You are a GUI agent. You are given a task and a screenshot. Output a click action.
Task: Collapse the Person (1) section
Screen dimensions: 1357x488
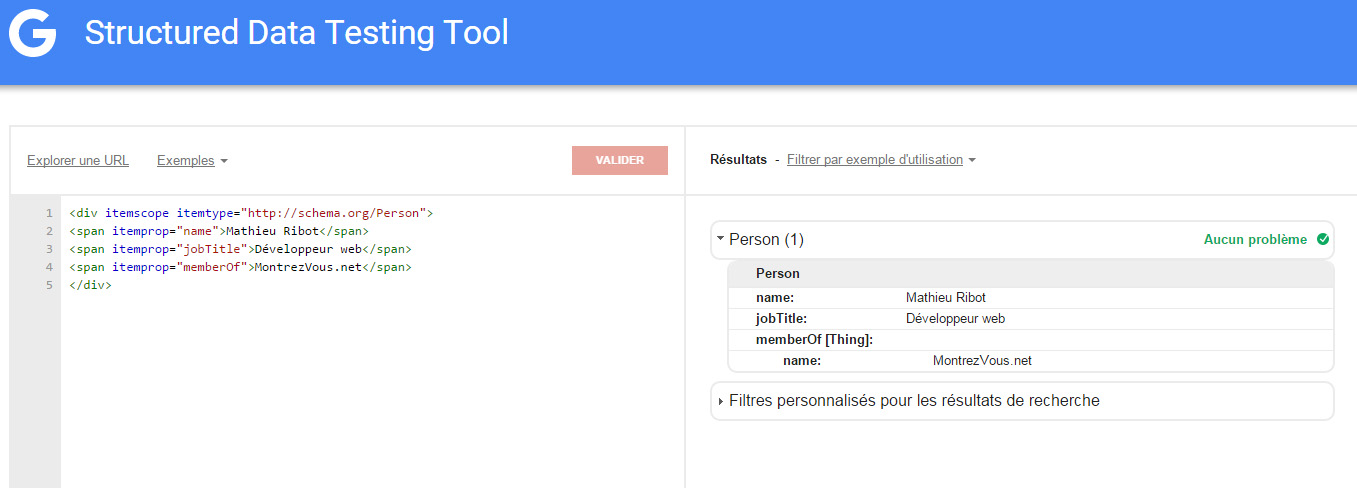[1022, 240]
